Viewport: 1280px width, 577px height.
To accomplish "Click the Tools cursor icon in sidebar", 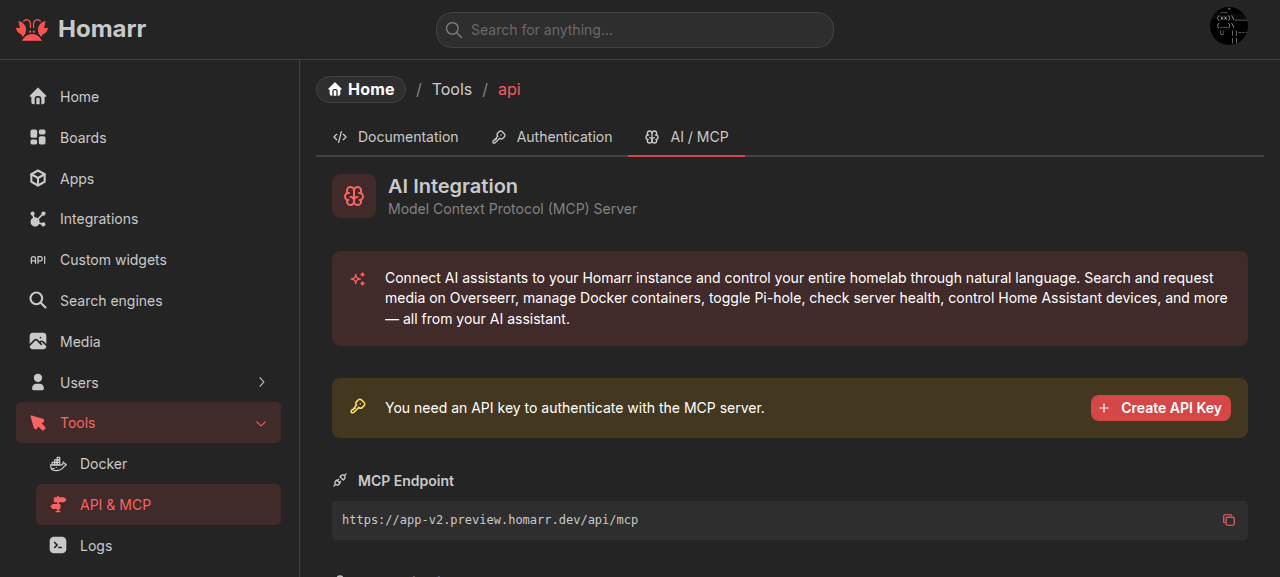I will pyautogui.click(x=38, y=423).
